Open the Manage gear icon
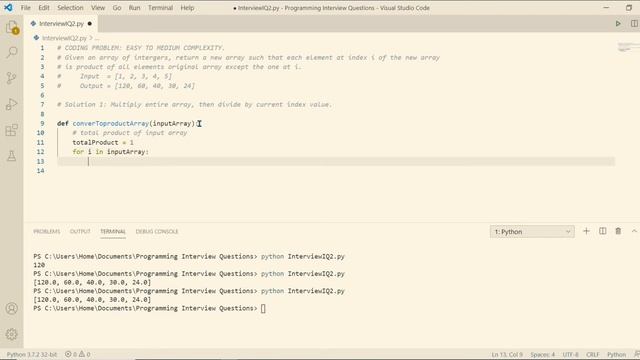The width and height of the screenshot is (640, 360). point(12,334)
